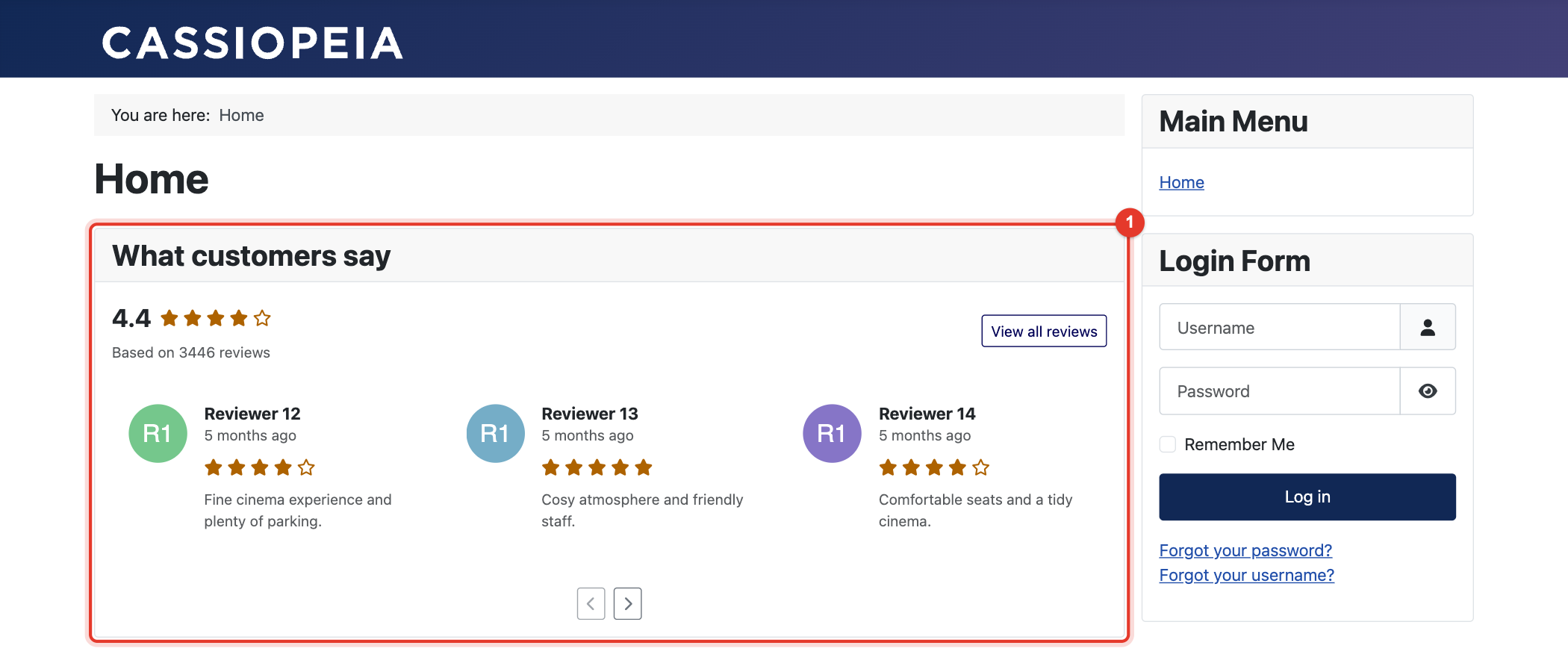Focus the Username input field

pyautogui.click(x=1279, y=327)
